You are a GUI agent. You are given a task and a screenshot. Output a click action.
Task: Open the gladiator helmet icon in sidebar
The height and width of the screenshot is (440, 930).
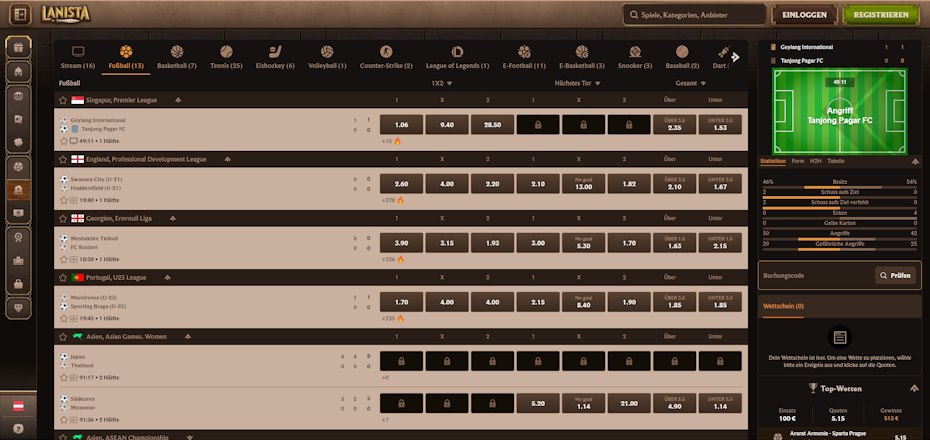click(x=18, y=72)
